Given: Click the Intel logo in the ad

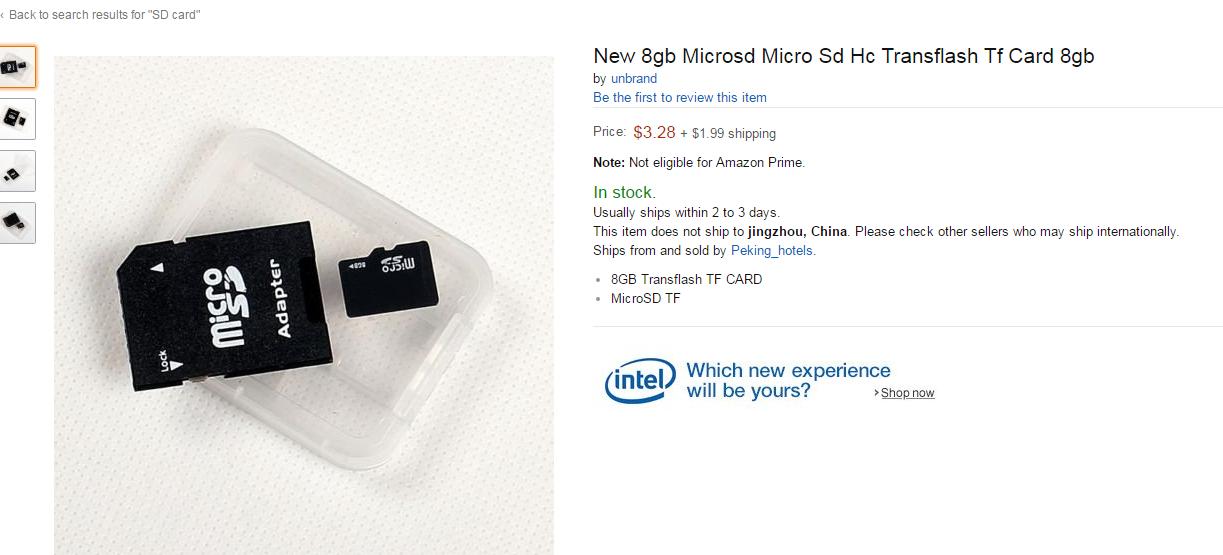Looking at the screenshot, I should pyautogui.click(x=640, y=381).
